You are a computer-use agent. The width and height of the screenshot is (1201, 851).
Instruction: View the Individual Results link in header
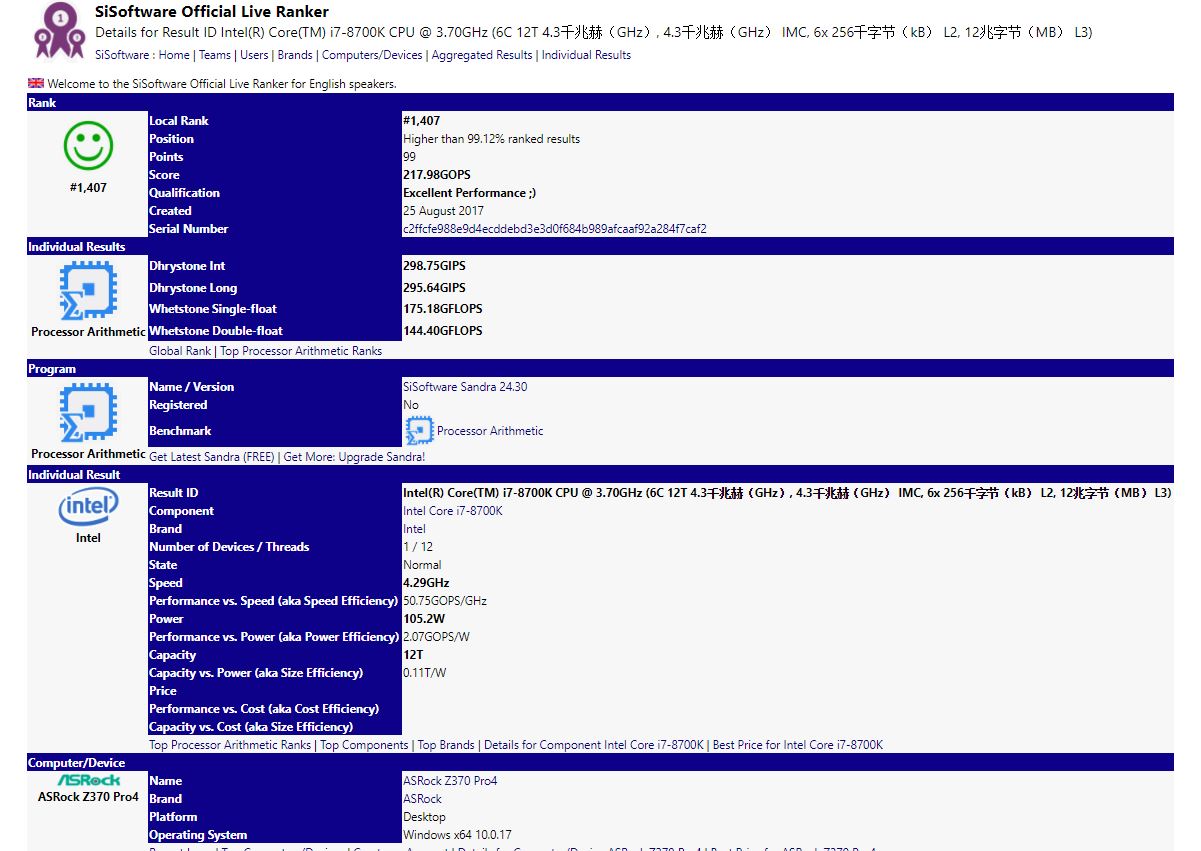[586, 55]
